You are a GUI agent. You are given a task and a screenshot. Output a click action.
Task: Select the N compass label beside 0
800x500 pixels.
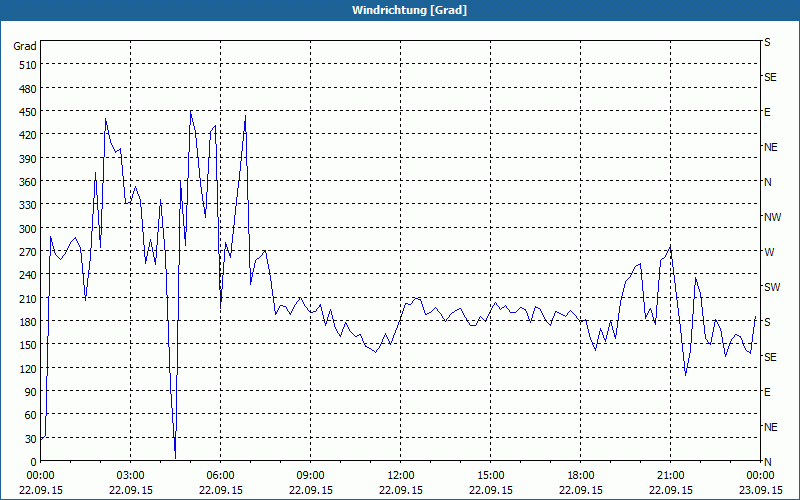(x=767, y=462)
